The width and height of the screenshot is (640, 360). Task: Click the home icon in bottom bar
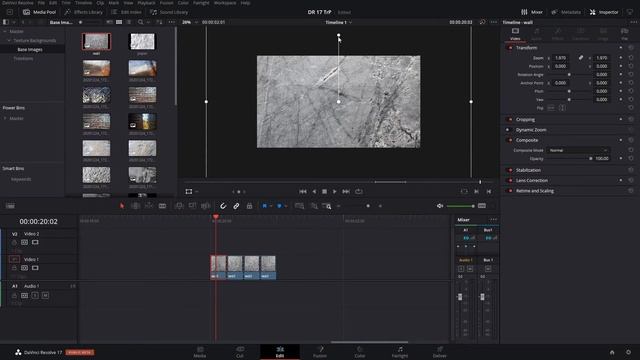612,352
